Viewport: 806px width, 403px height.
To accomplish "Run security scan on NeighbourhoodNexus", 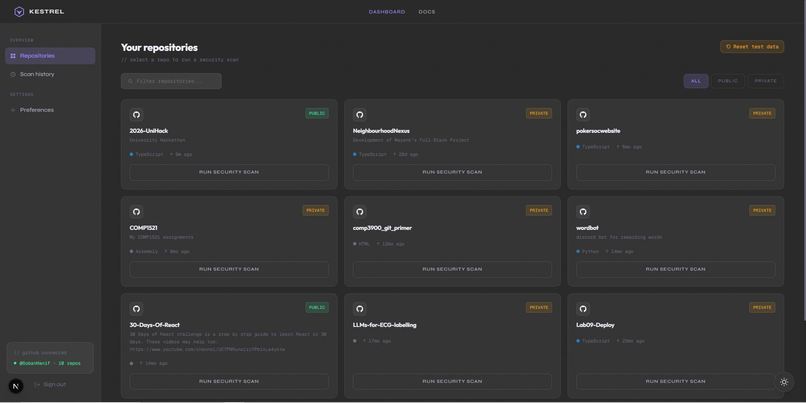I will pos(452,172).
